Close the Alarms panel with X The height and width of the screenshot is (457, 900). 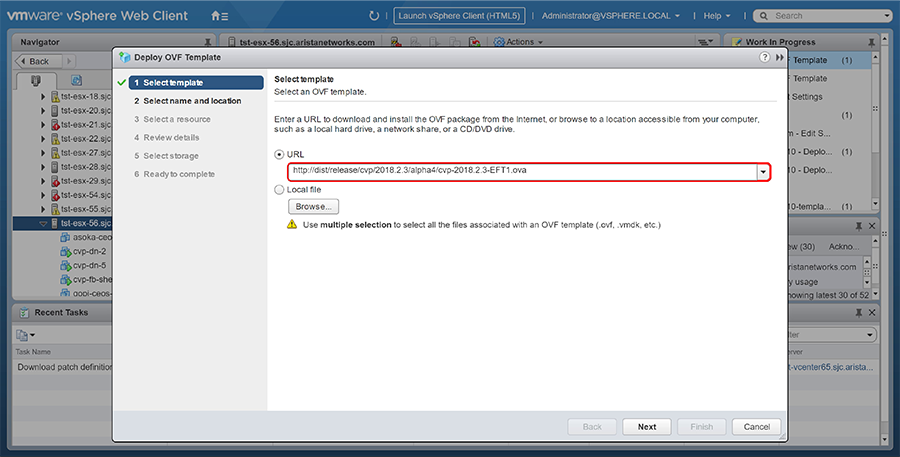[872, 226]
